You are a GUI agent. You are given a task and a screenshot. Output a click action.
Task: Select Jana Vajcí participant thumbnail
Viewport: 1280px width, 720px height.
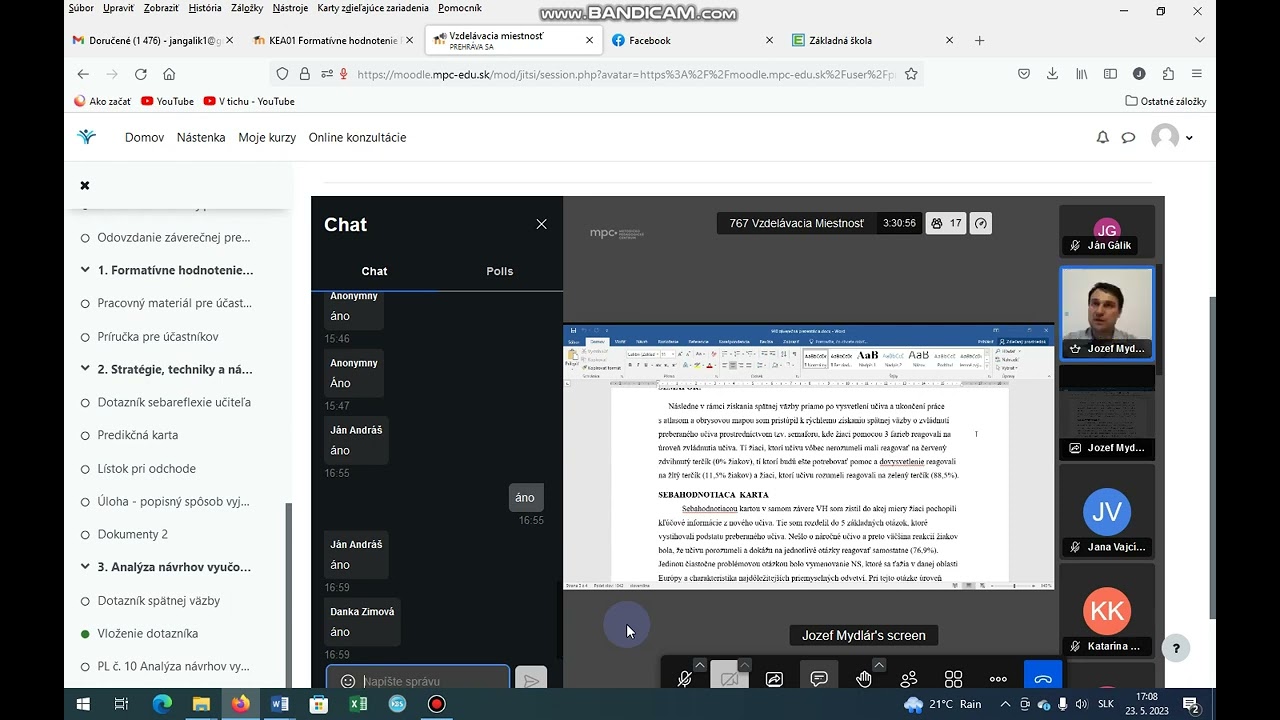pos(1107,513)
